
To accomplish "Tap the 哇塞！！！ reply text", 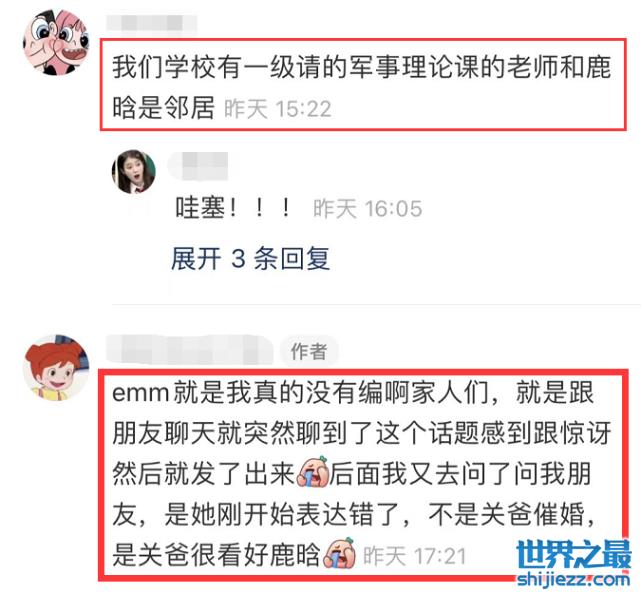I will [x=233, y=208].
